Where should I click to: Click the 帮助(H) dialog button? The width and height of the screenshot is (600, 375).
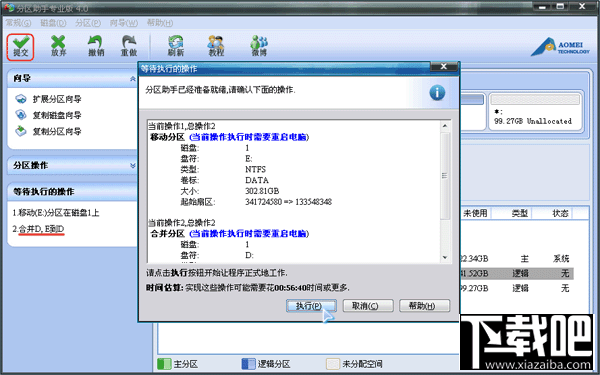tap(424, 306)
